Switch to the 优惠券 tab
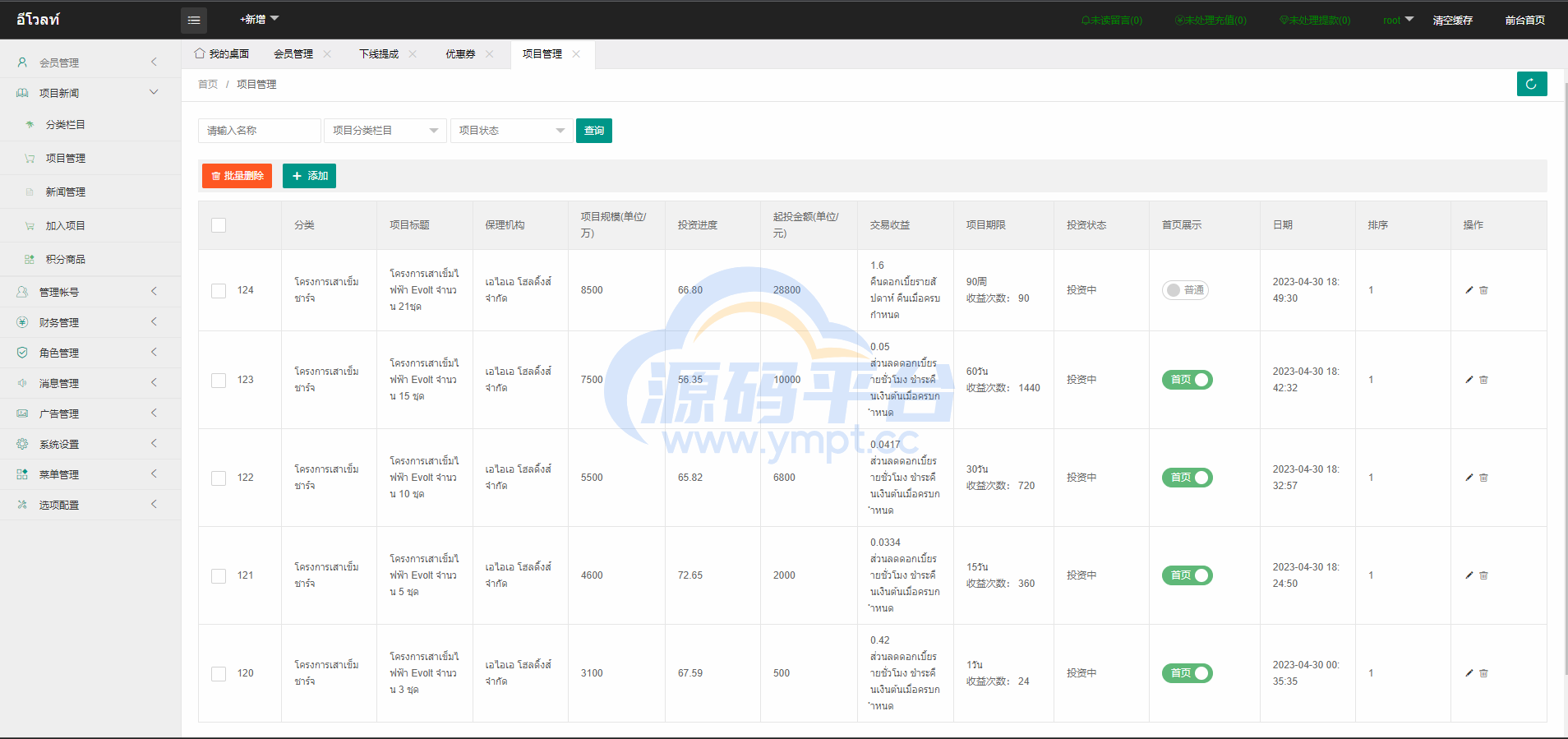The image size is (1568, 739). coord(460,54)
